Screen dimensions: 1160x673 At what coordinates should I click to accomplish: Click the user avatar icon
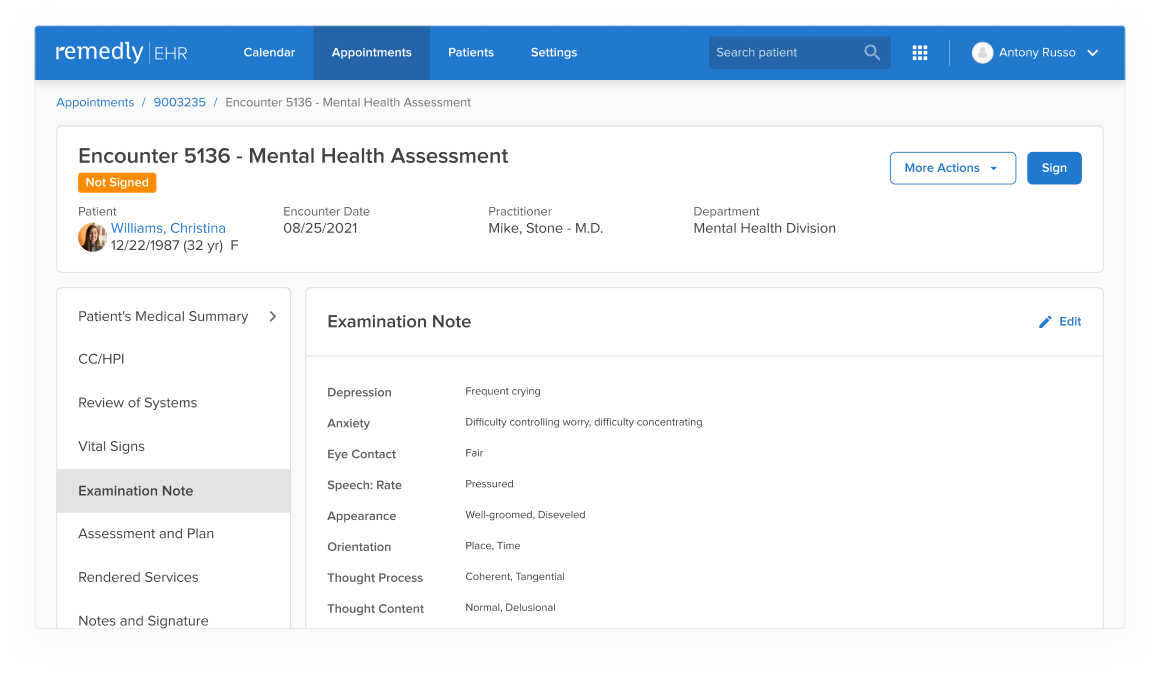pyautogui.click(x=982, y=53)
